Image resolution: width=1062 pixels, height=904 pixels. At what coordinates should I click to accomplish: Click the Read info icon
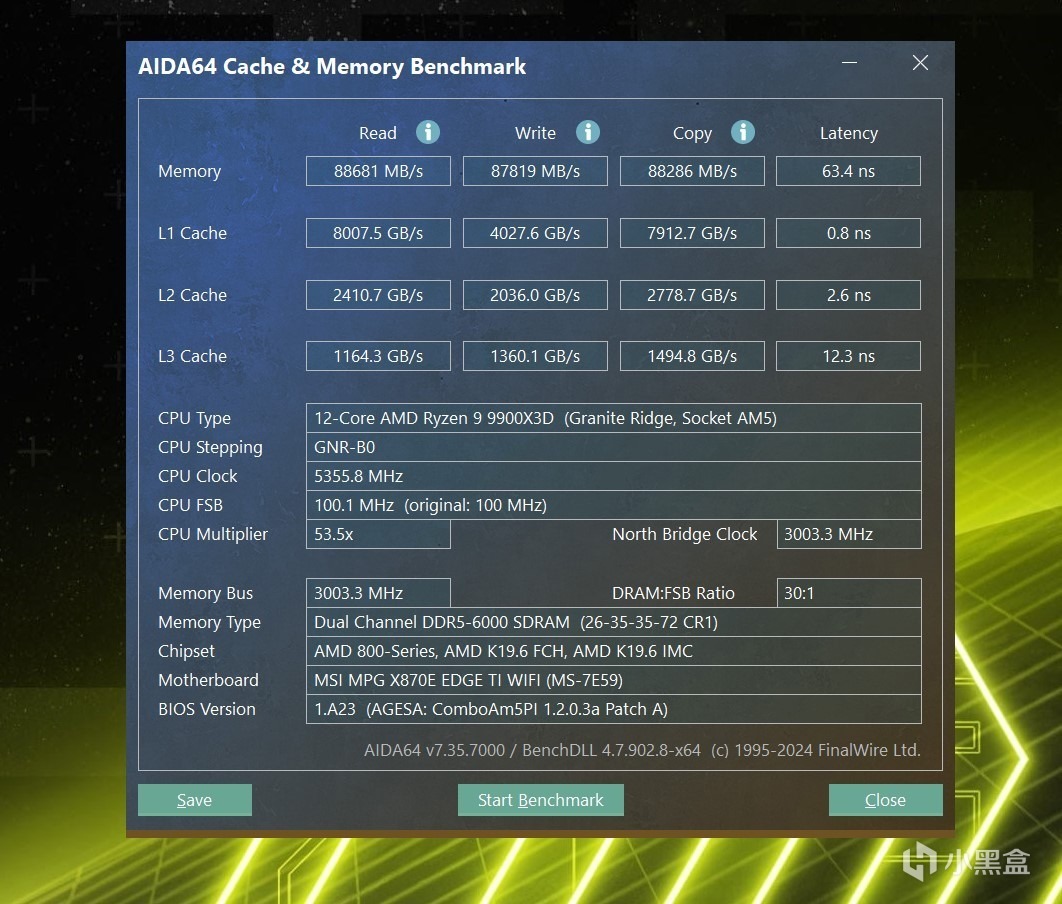point(427,132)
